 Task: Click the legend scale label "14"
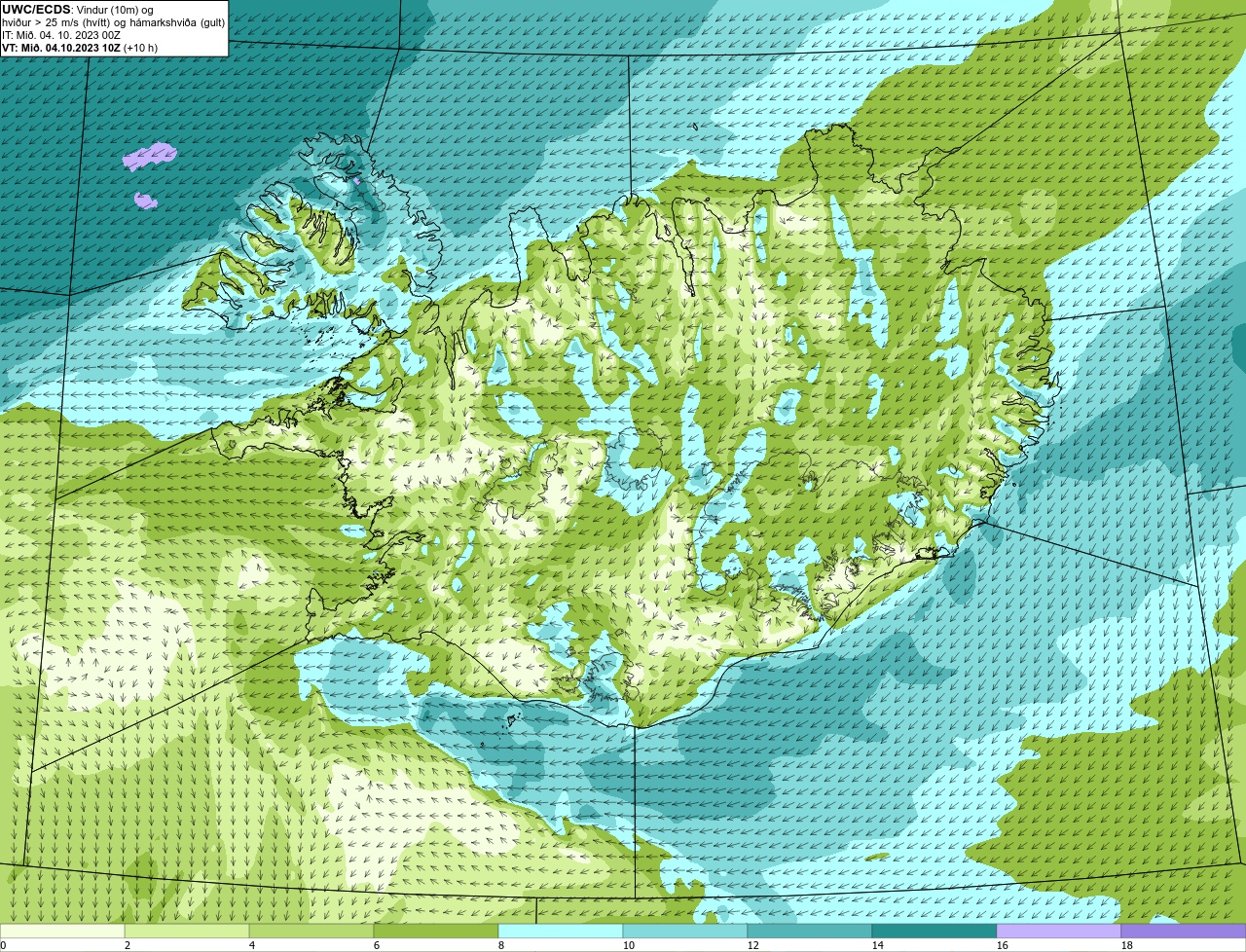tap(878, 945)
